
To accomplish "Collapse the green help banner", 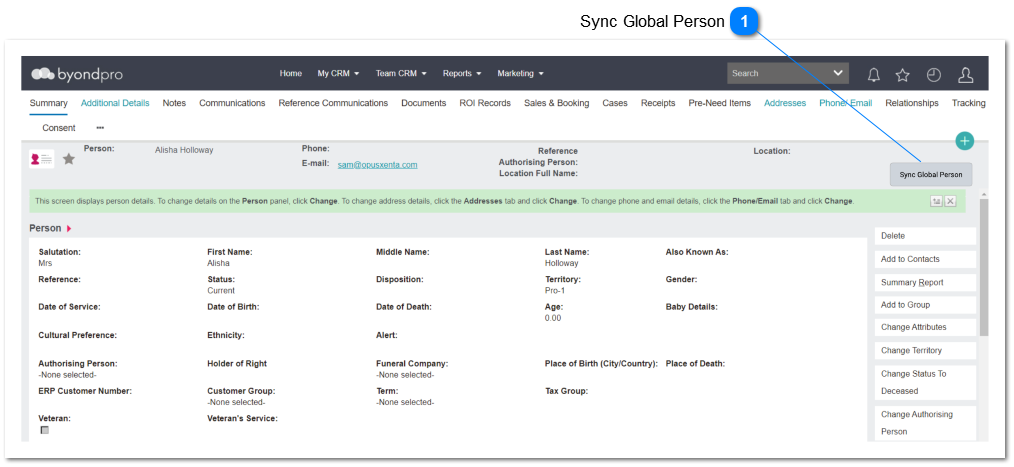I will coord(936,201).
